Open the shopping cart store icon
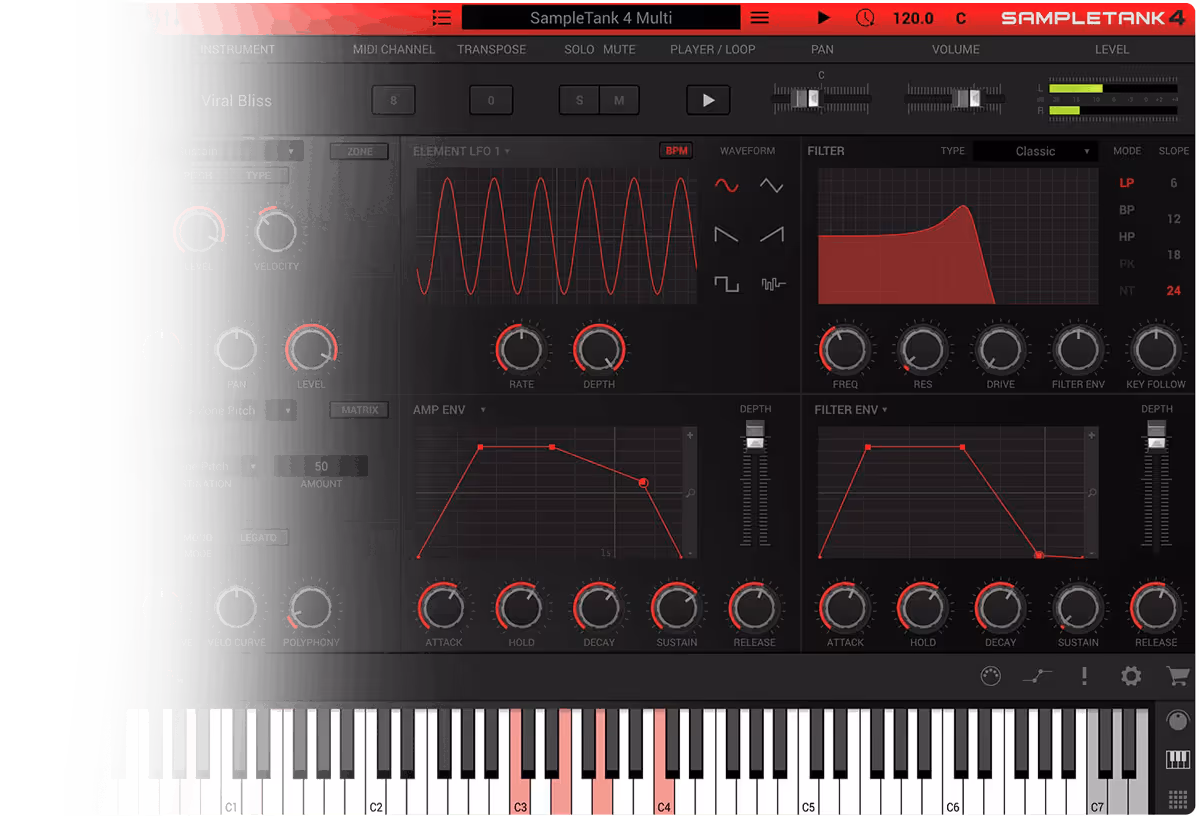Viewport: 1200px width, 816px height. [1177, 677]
